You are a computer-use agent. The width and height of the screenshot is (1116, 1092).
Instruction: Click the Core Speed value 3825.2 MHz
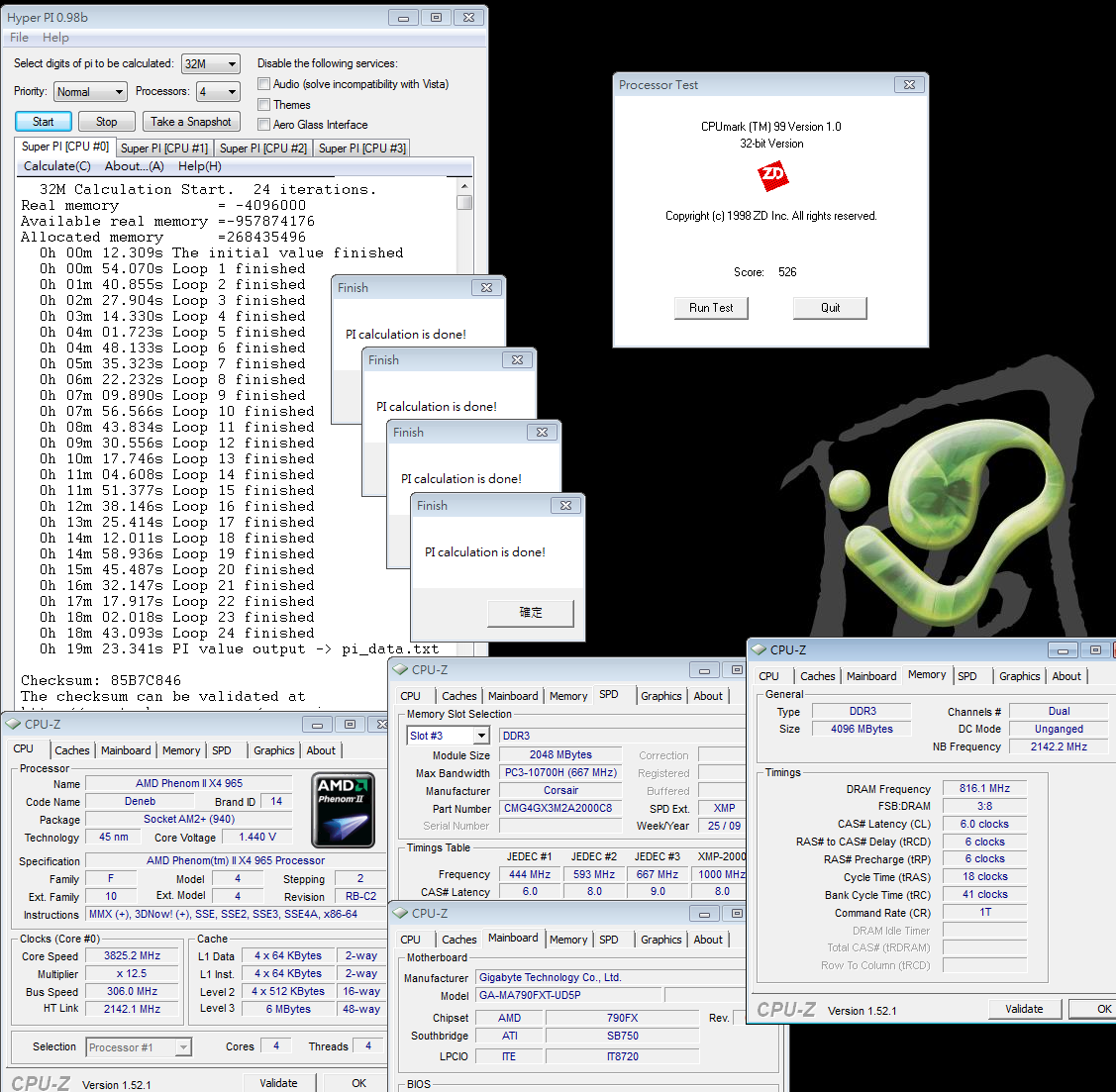132,956
